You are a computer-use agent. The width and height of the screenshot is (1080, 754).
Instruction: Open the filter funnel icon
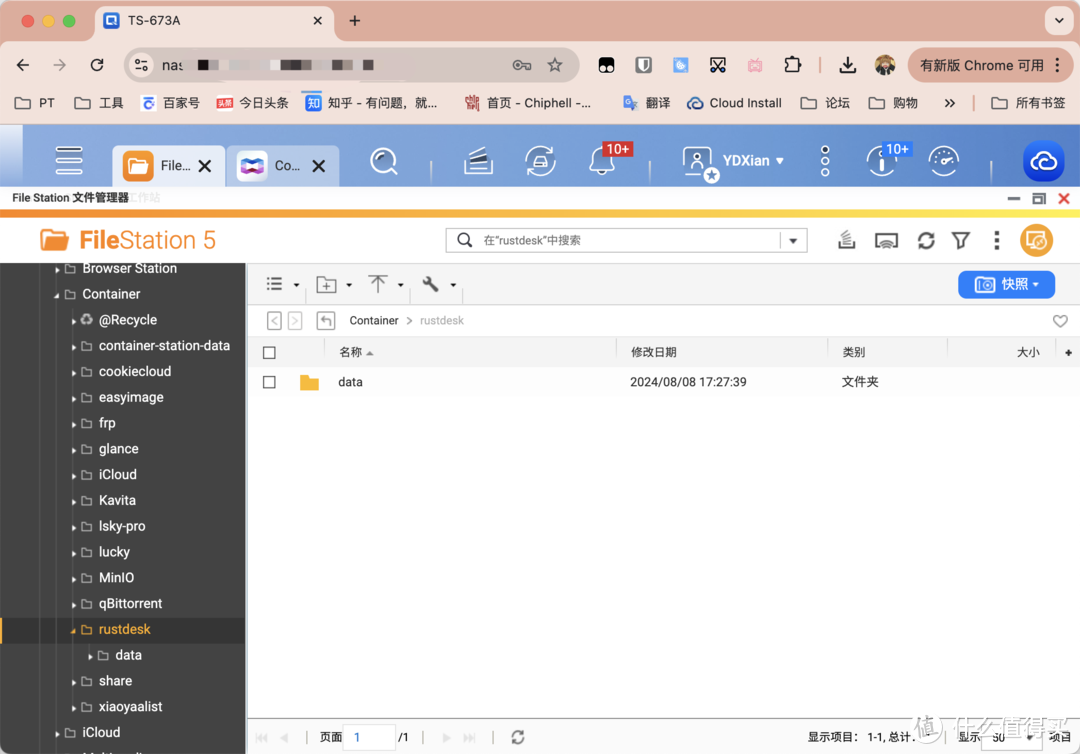click(x=961, y=240)
